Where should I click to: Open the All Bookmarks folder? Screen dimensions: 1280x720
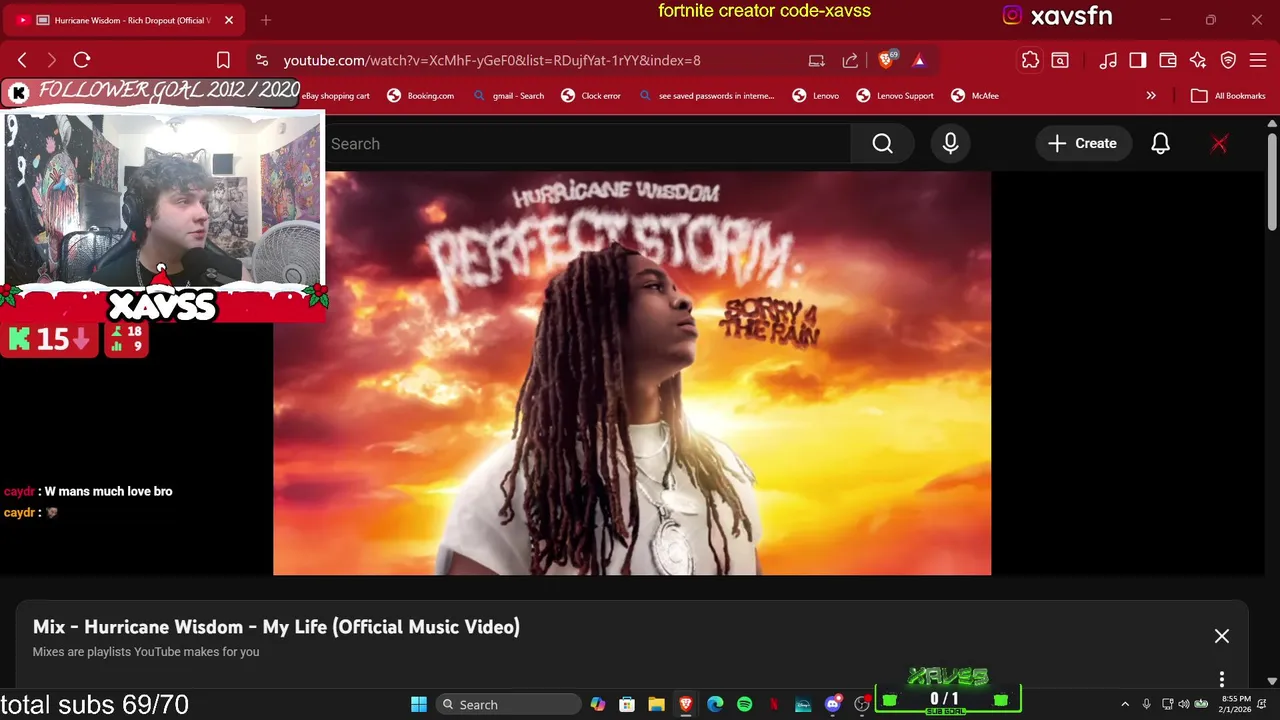(x=1228, y=96)
